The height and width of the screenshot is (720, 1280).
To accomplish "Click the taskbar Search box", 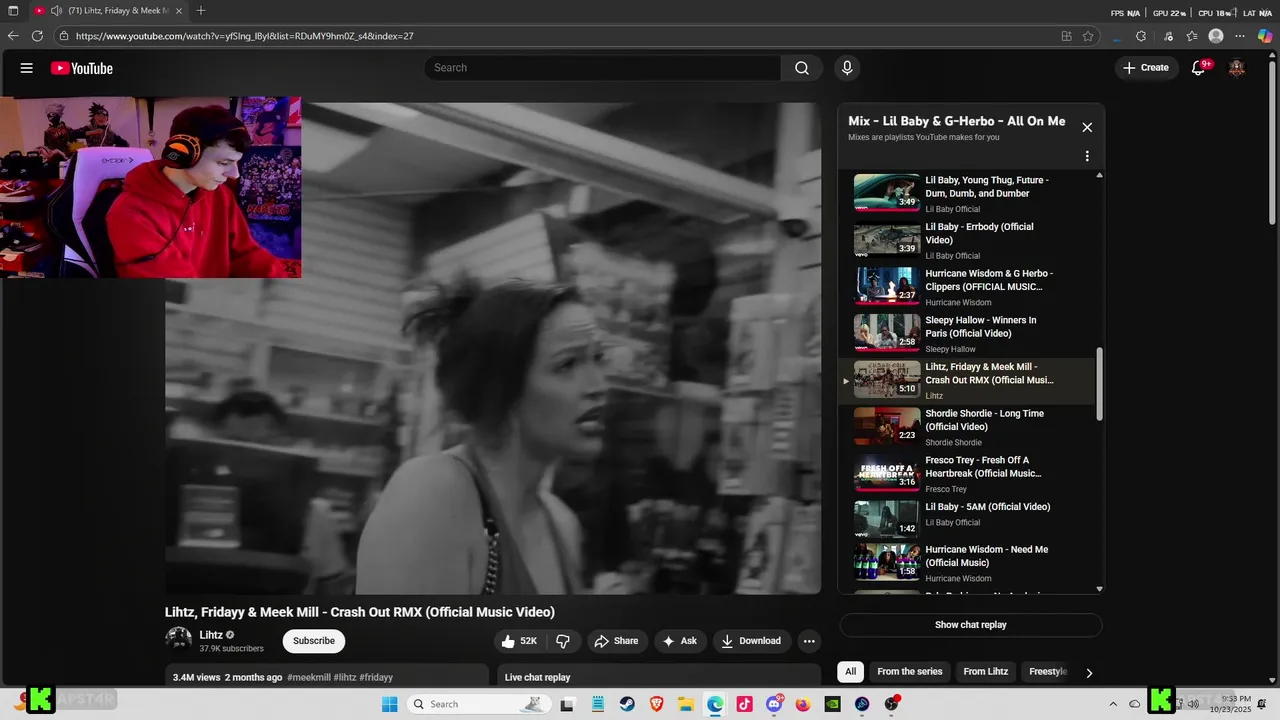I will [478, 704].
